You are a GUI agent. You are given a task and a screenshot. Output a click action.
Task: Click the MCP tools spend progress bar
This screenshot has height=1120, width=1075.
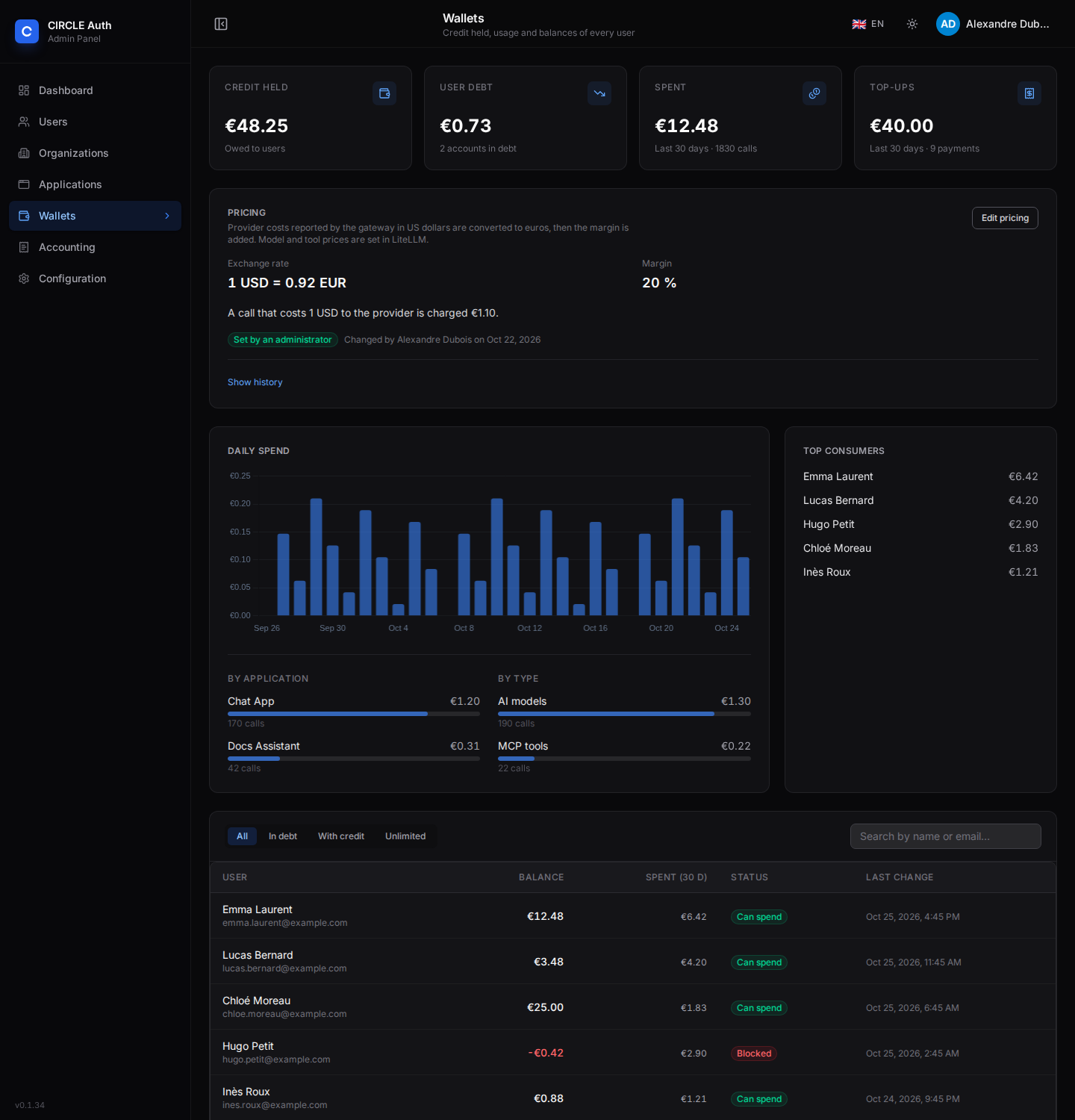[x=624, y=759]
